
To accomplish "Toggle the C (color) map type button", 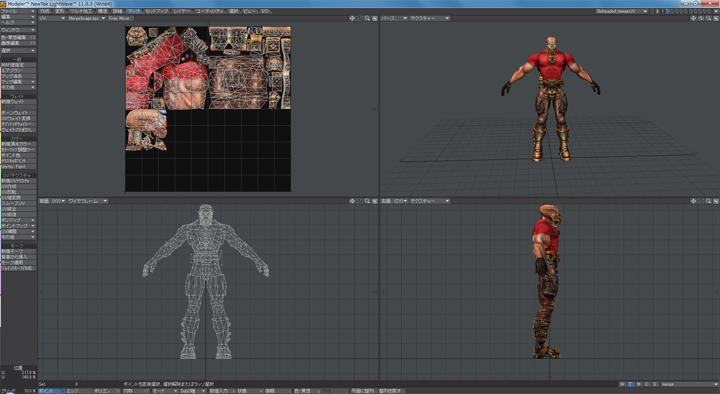I will [x=647, y=384].
